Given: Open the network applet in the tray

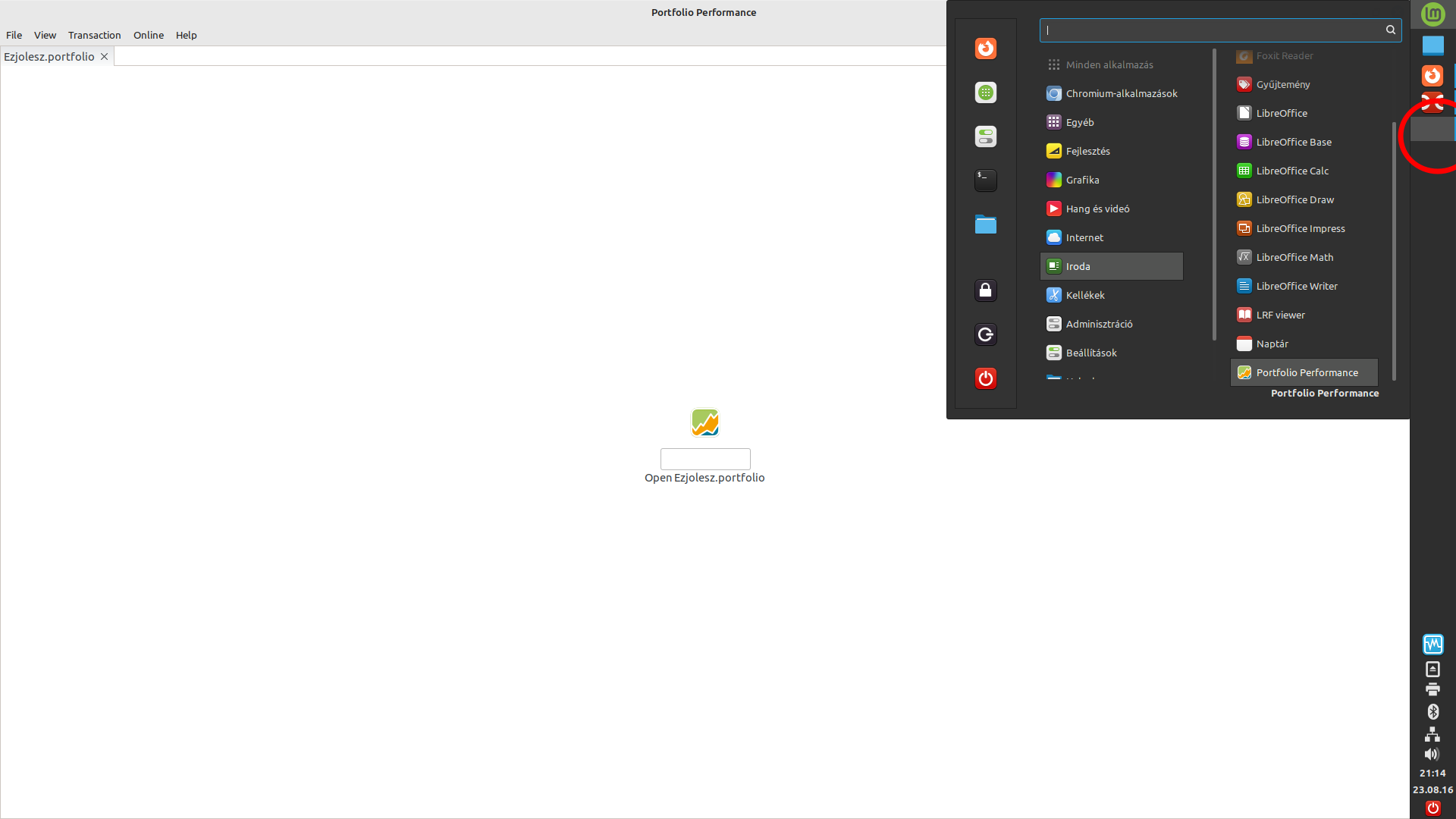Looking at the screenshot, I should pos(1432,734).
